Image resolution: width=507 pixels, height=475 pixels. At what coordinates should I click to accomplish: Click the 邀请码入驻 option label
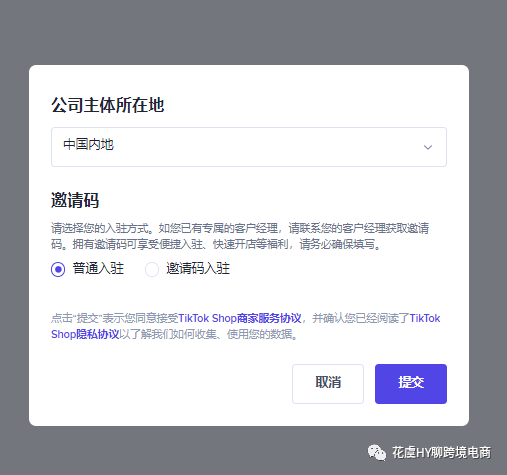198,268
